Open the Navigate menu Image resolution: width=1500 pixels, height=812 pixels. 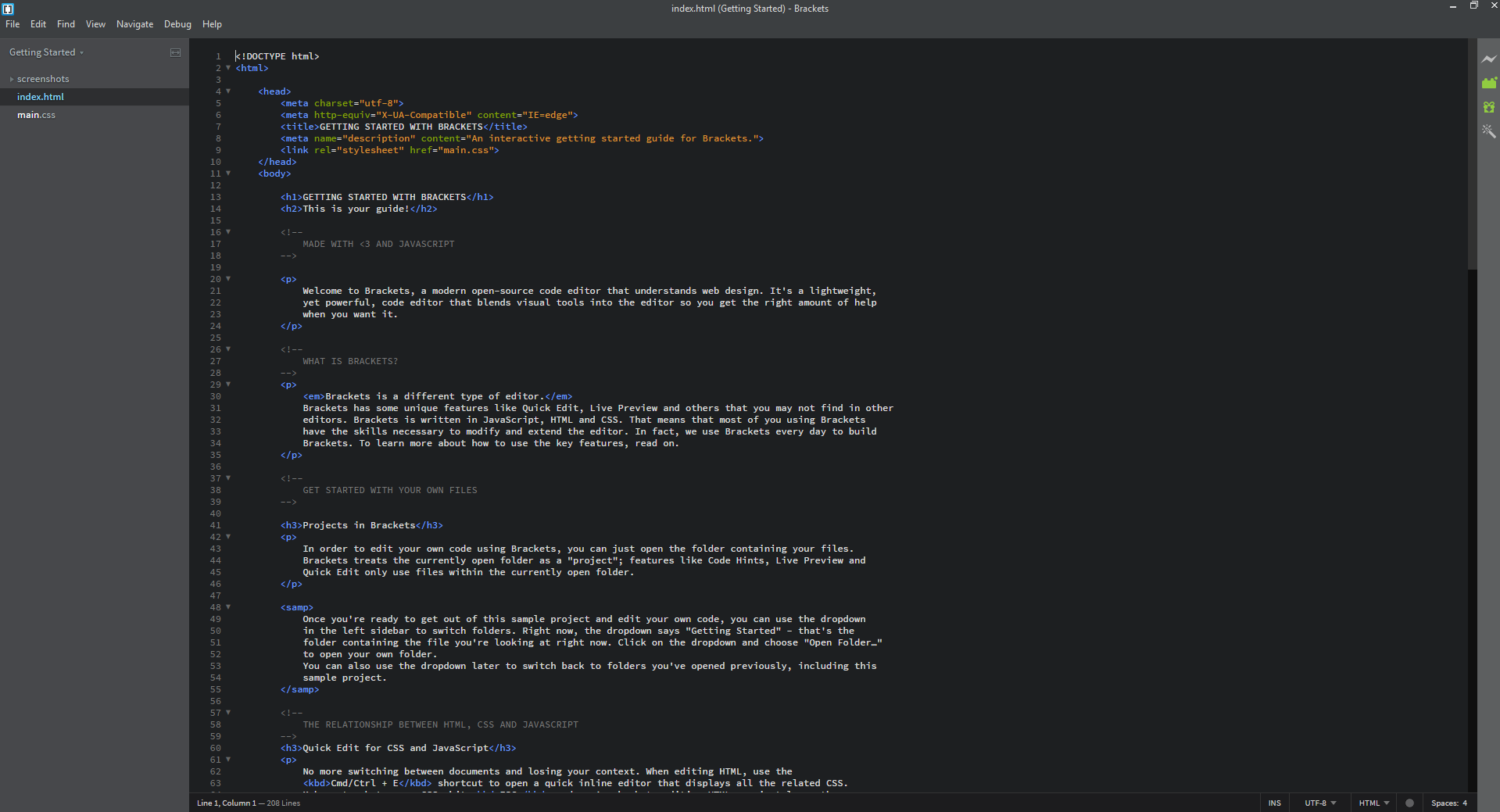tap(134, 24)
